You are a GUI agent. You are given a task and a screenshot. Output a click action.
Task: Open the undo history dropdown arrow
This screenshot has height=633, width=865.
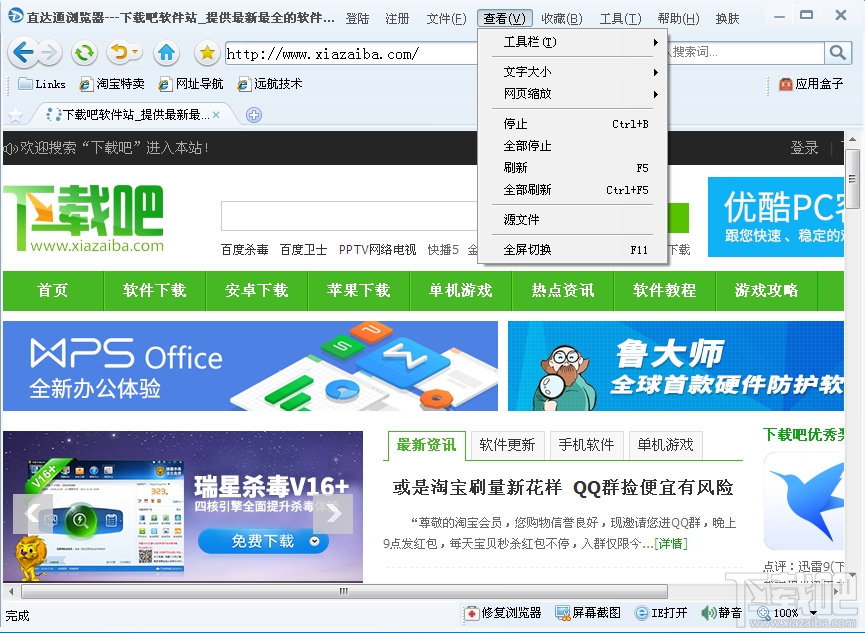pyautogui.click(x=134, y=52)
